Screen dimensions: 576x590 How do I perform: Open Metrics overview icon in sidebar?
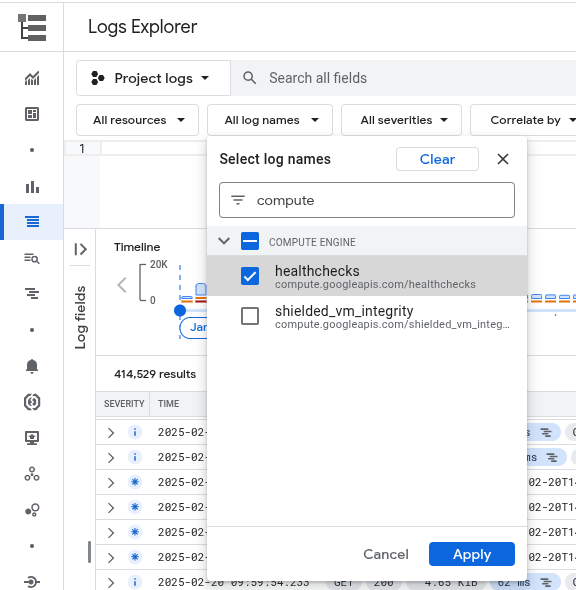[32, 78]
